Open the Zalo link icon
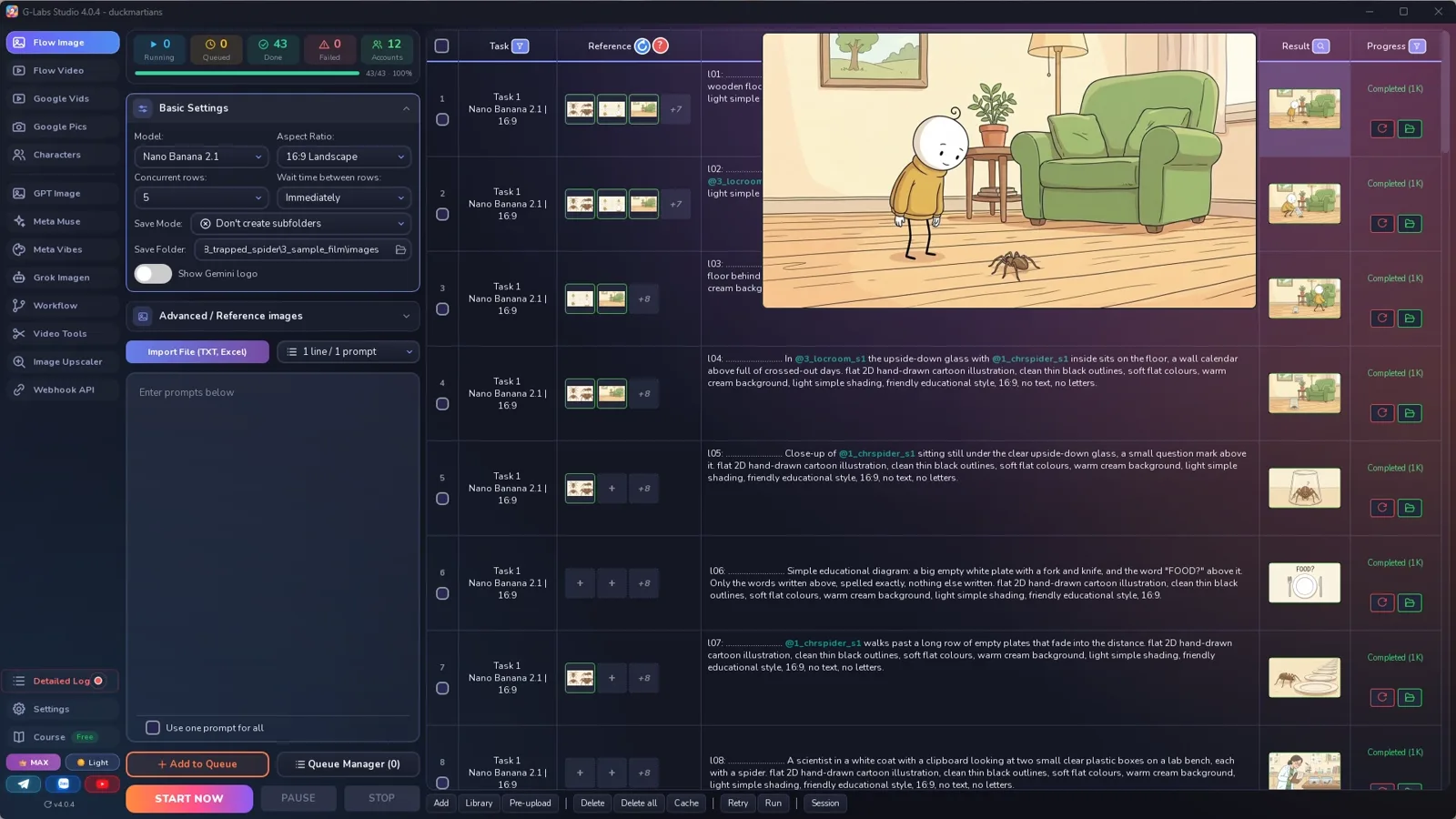 63,784
